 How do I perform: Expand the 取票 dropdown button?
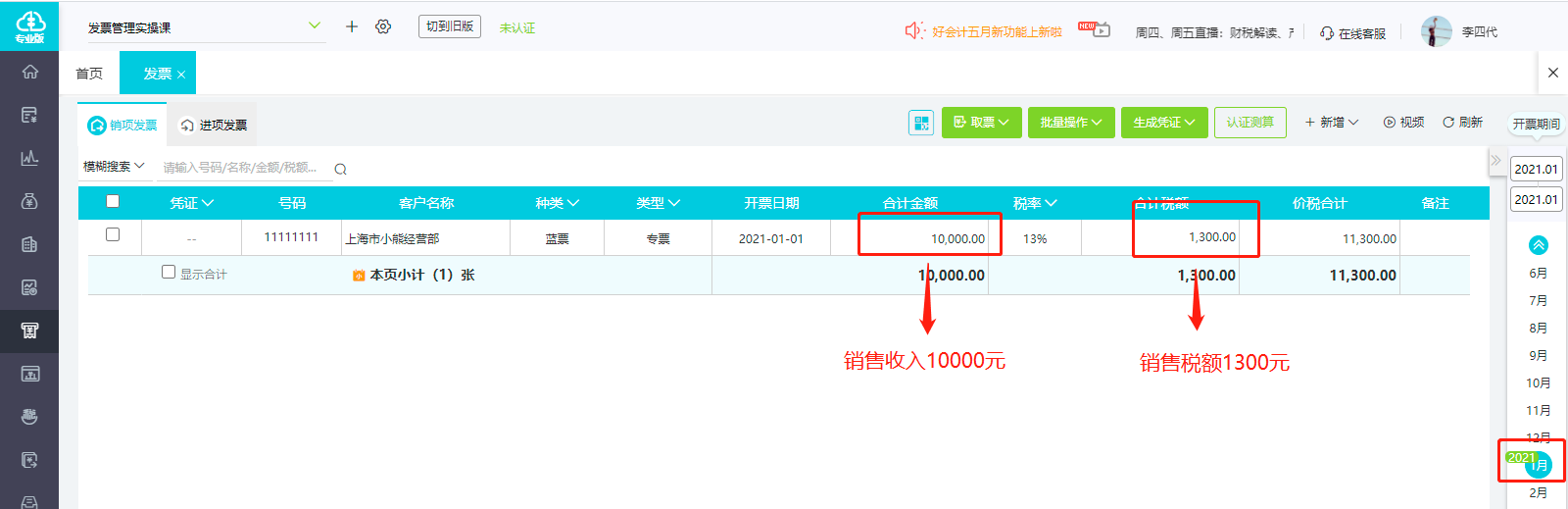(x=982, y=123)
